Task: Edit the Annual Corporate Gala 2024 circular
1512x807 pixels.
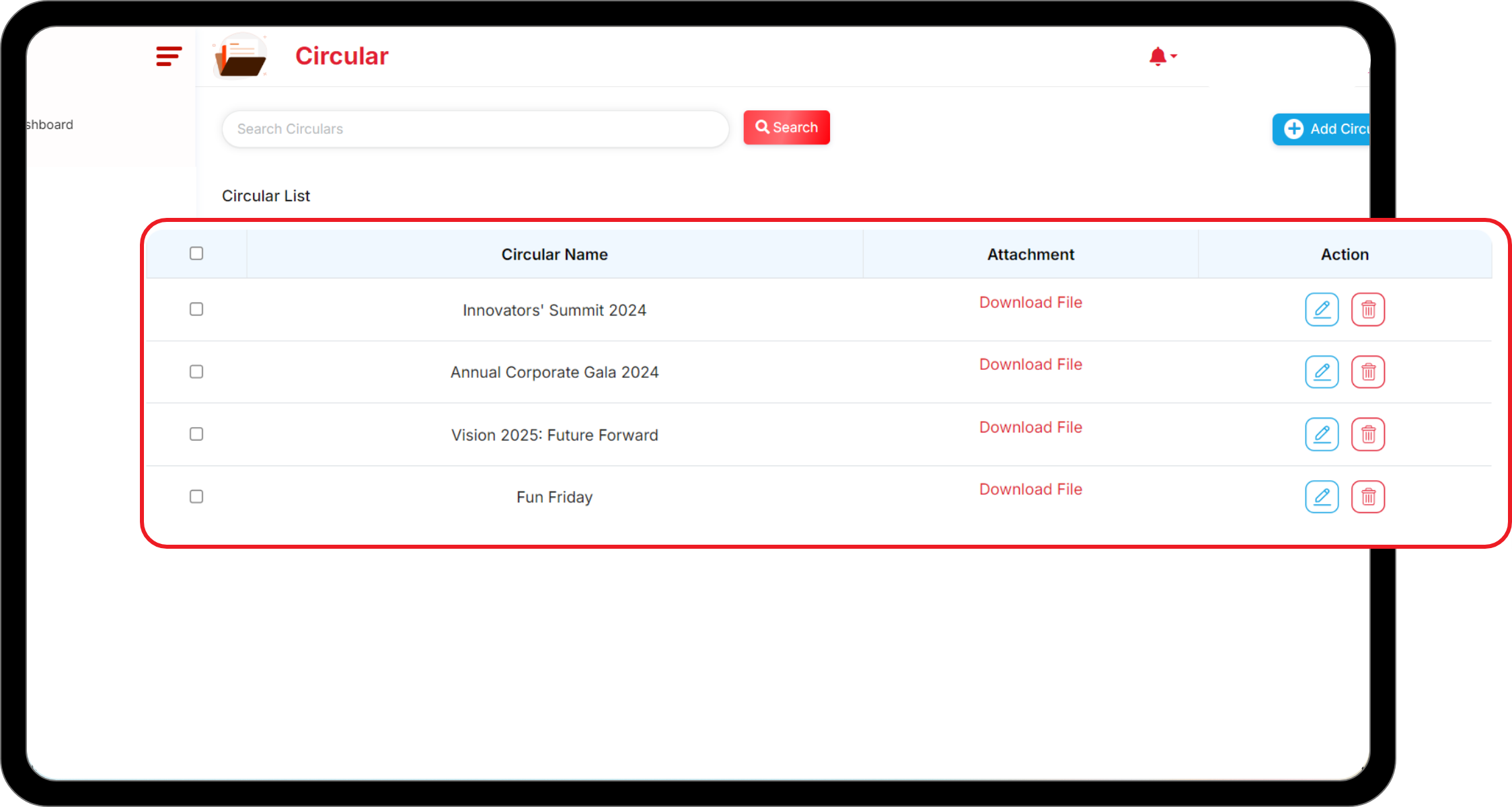Action: [x=1322, y=372]
